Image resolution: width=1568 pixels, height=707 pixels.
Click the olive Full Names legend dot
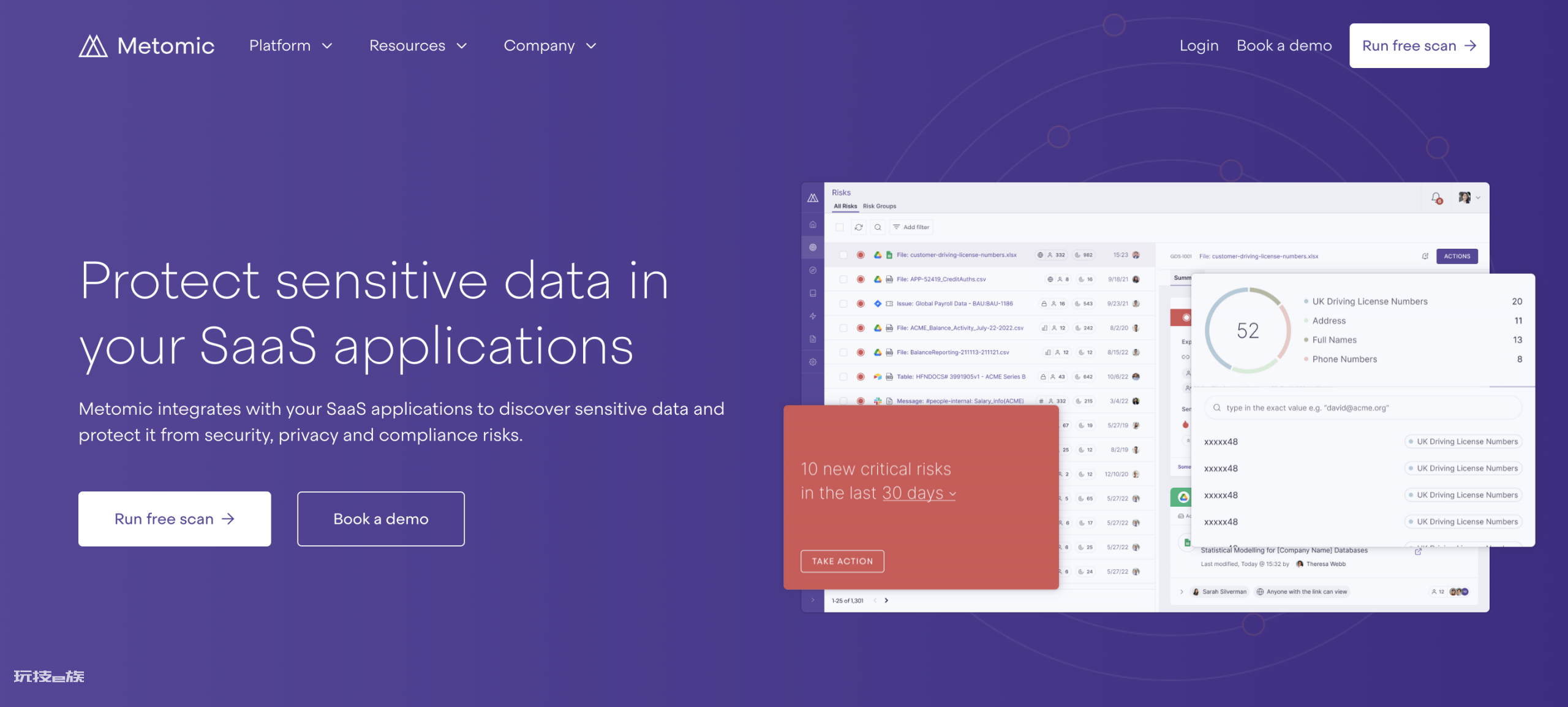click(x=1306, y=340)
